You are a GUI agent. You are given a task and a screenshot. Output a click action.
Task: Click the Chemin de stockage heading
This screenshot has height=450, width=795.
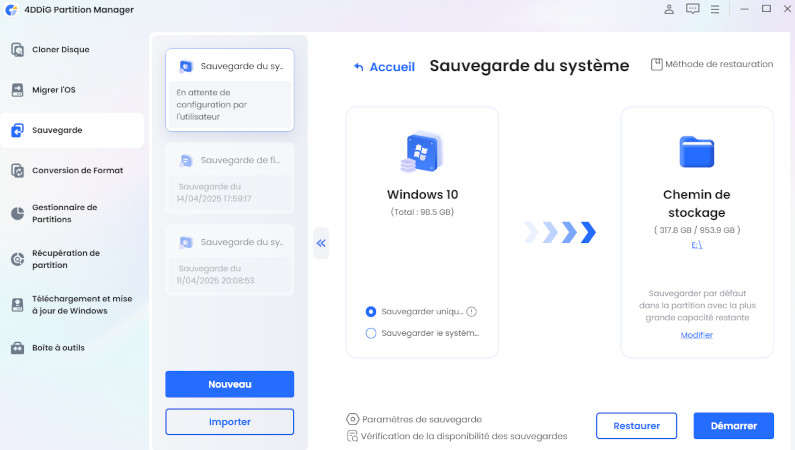pos(697,203)
